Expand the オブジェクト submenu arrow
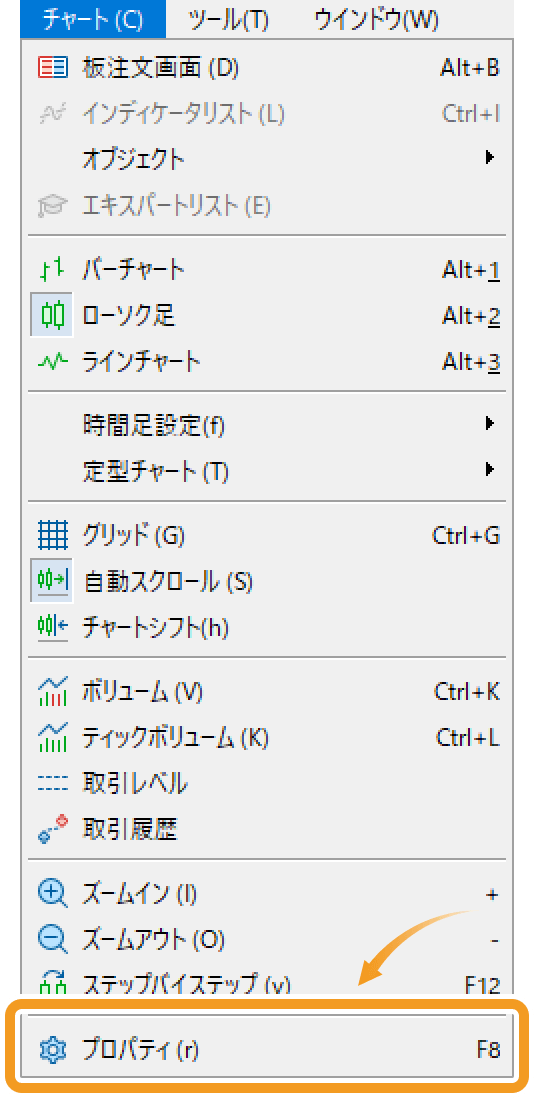This screenshot has height=1098, width=534. click(490, 158)
